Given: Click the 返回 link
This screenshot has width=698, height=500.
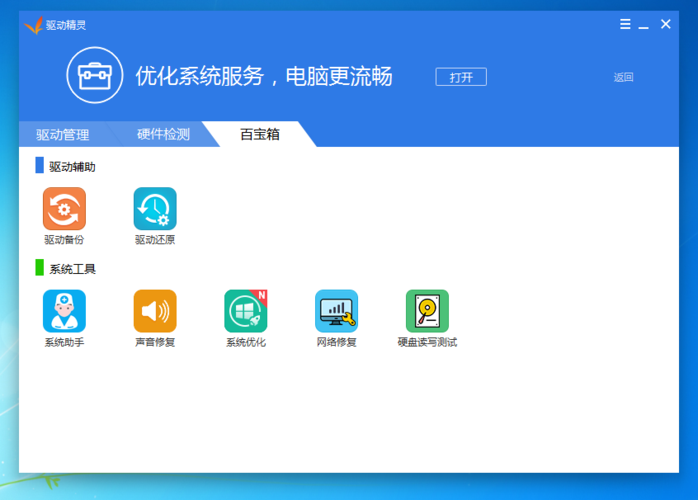Looking at the screenshot, I should (623, 77).
